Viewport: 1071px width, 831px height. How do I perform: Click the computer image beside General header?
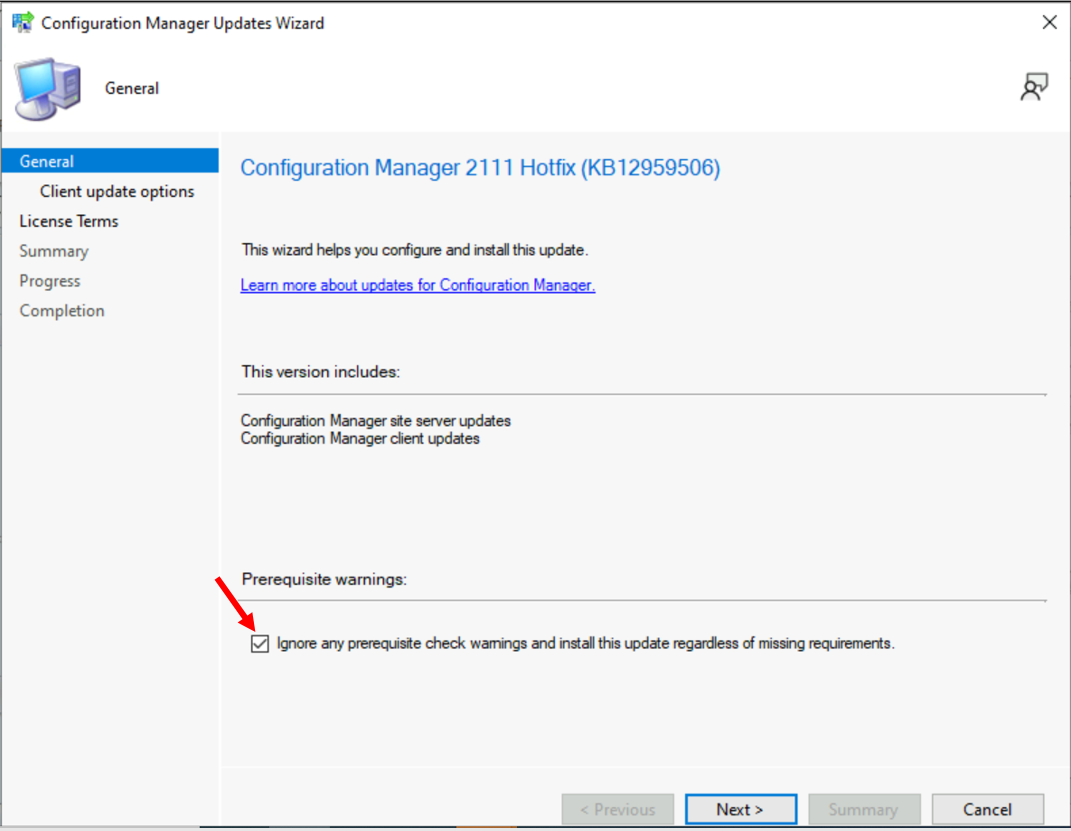[x=48, y=89]
